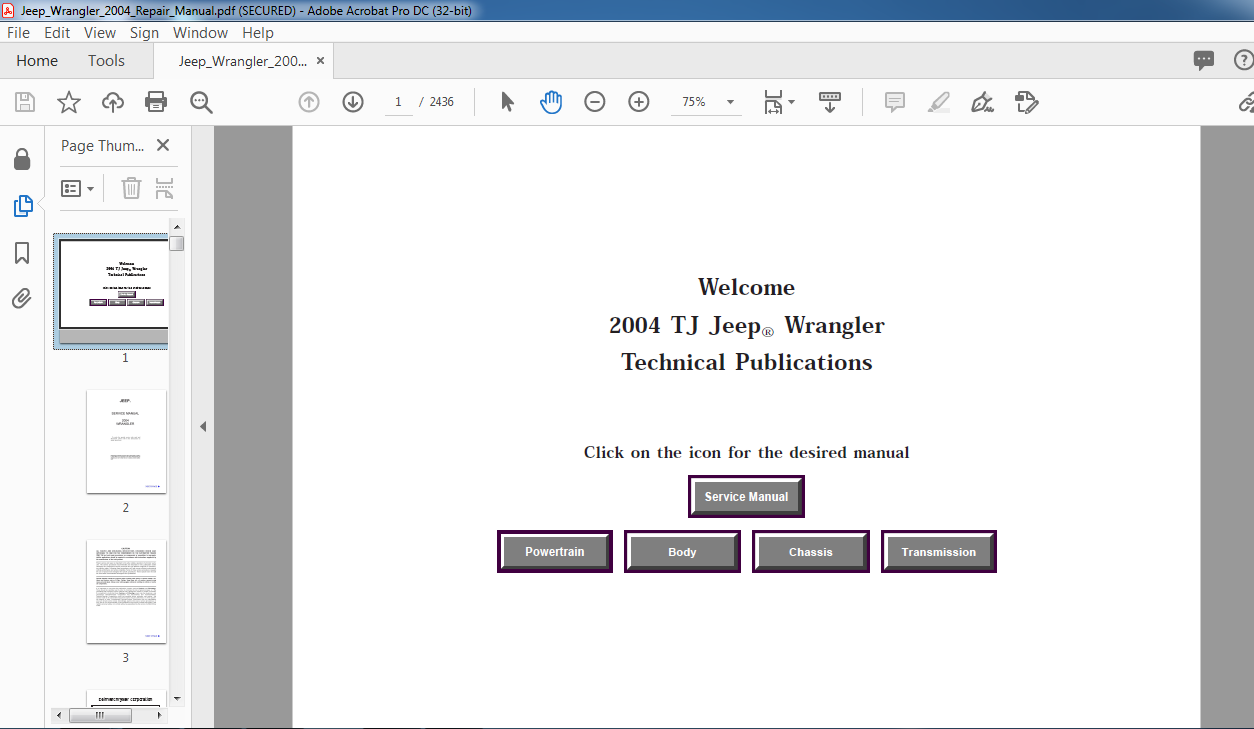Click the share link icon
The image size is (1254, 729).
[x=1246, y=102]
